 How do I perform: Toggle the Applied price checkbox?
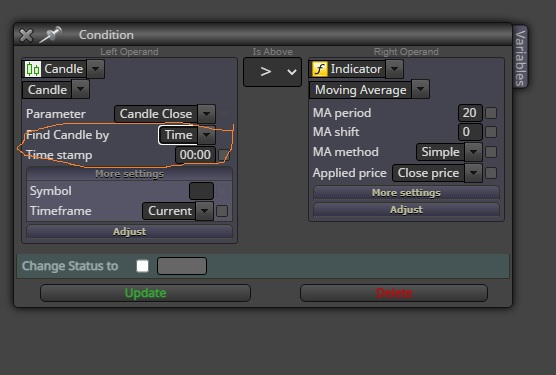(491, 173)
